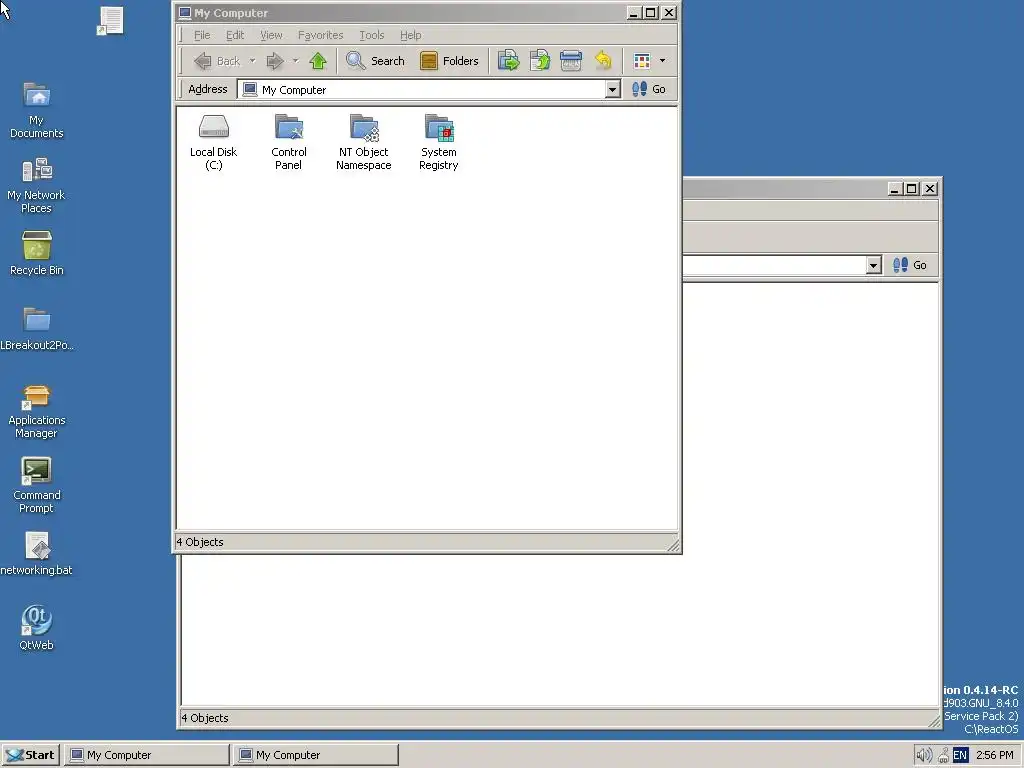Viewport: 1024px width, 768px height.
Task: Expand address bar dropdown in front window
Action: tap(612, 89)
